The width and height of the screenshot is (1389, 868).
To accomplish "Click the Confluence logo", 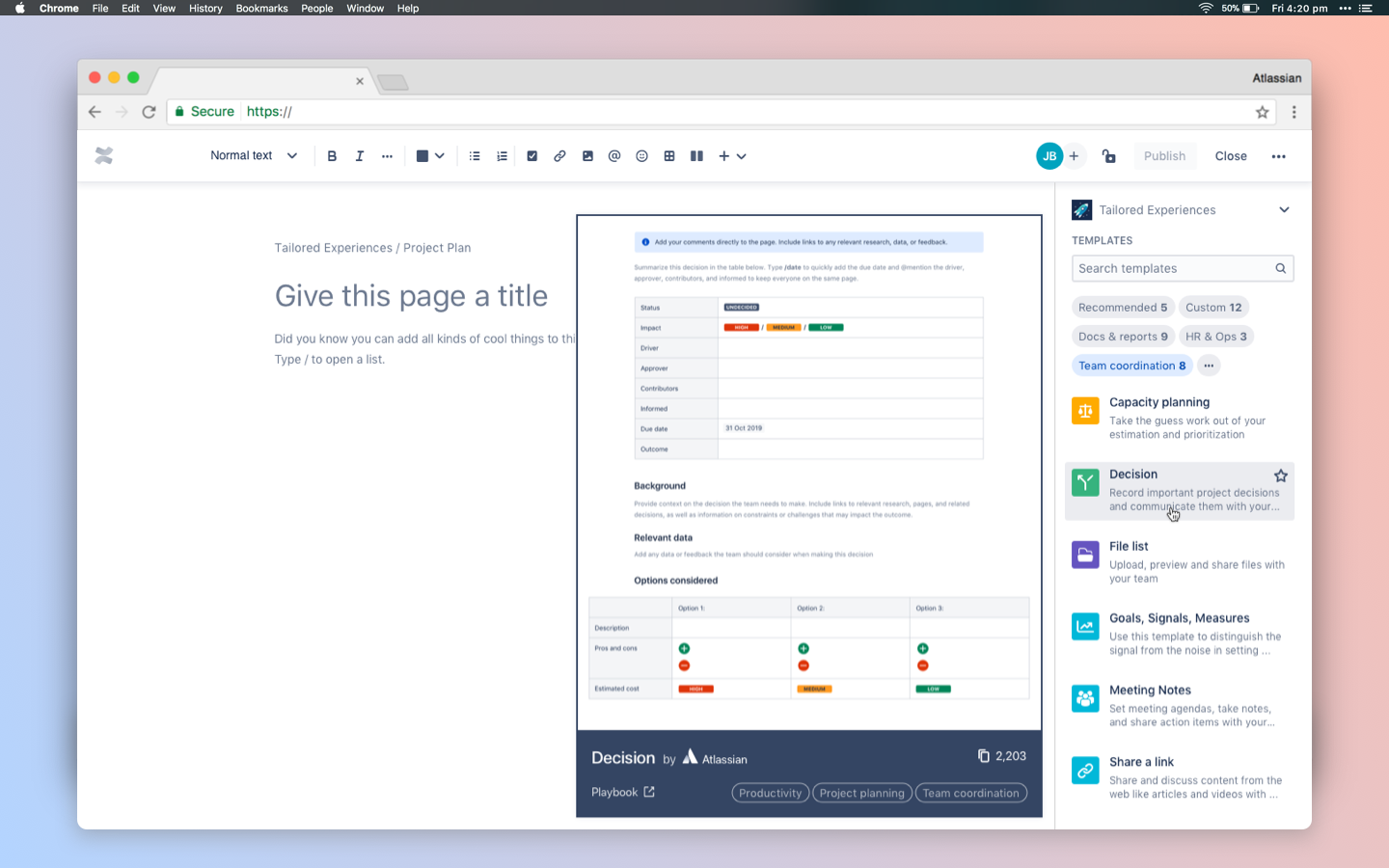I will point(104,155).
